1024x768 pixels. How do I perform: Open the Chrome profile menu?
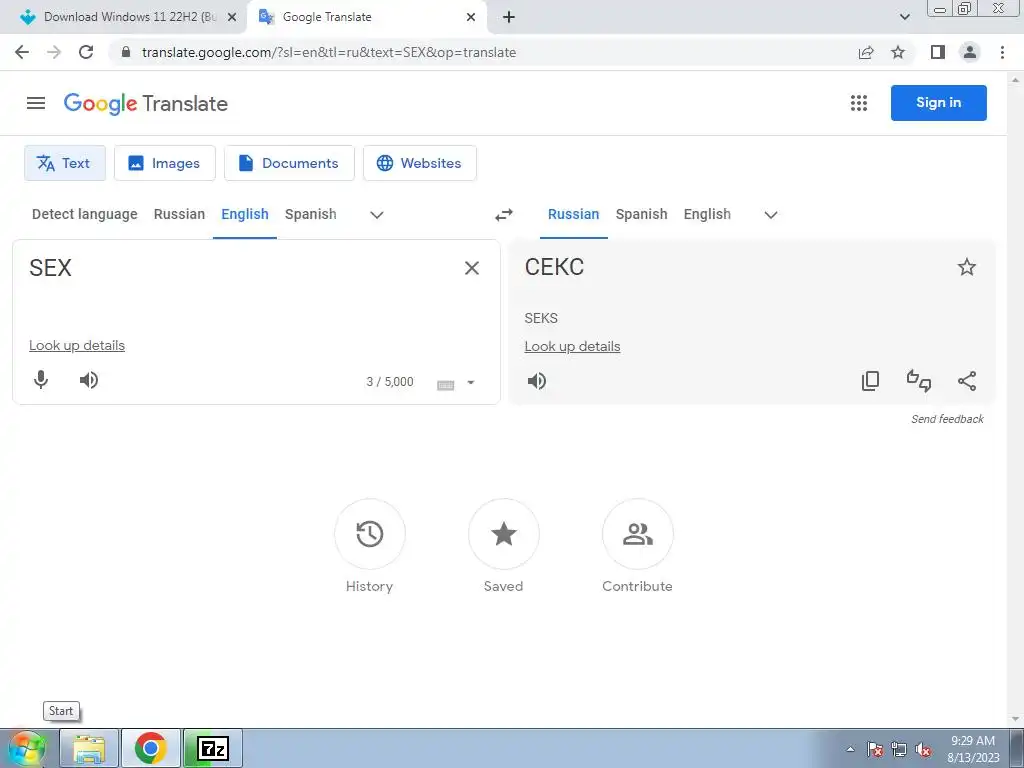pos(970,52)
